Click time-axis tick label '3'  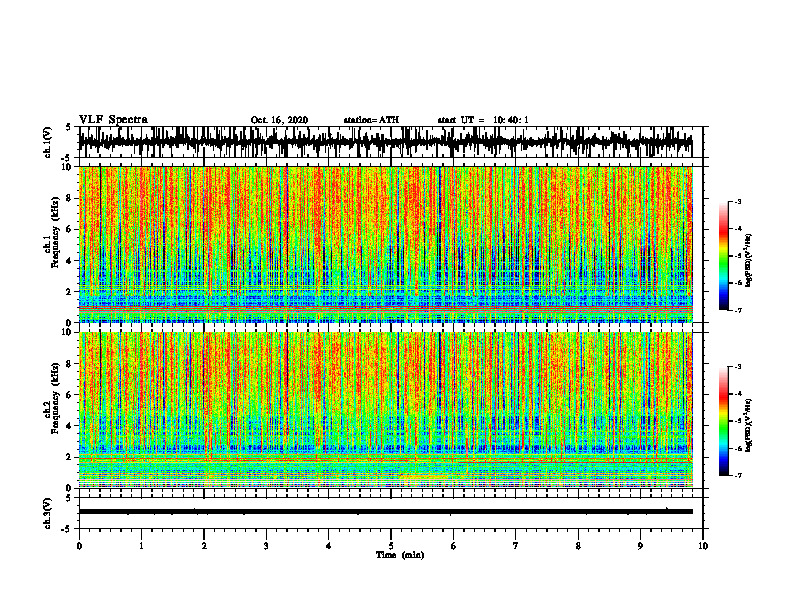266,546
